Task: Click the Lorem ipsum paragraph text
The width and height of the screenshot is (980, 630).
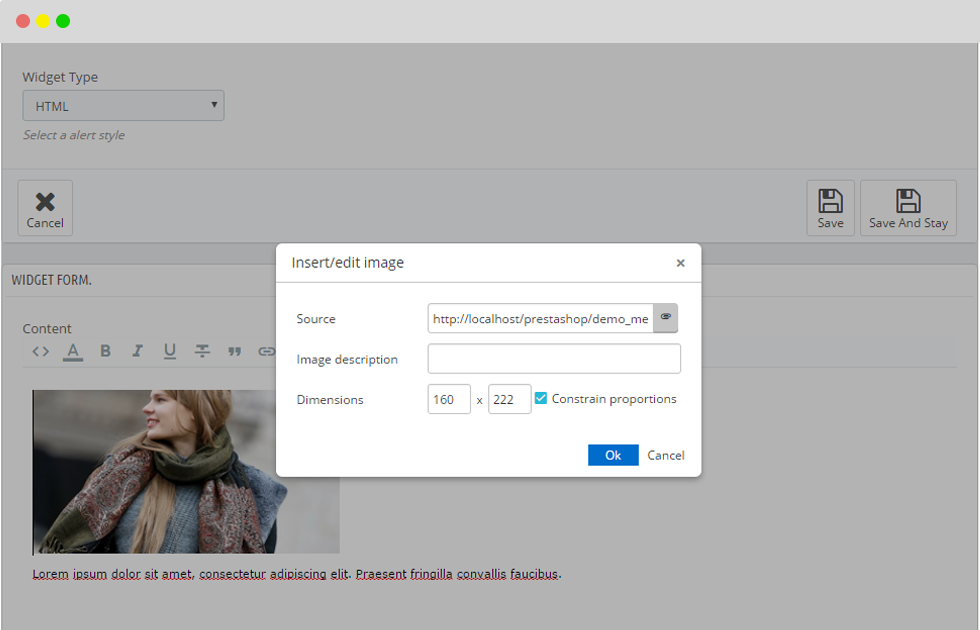Action: coord(297,574)
